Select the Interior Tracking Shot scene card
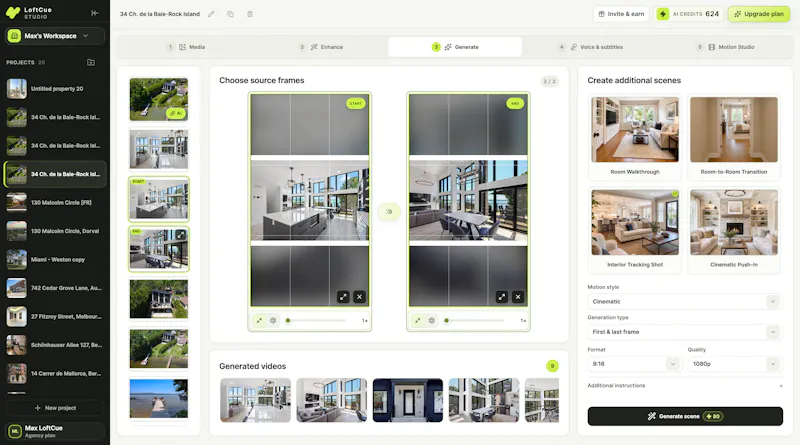This screenshot has height=445, width=800. [635, 230]
